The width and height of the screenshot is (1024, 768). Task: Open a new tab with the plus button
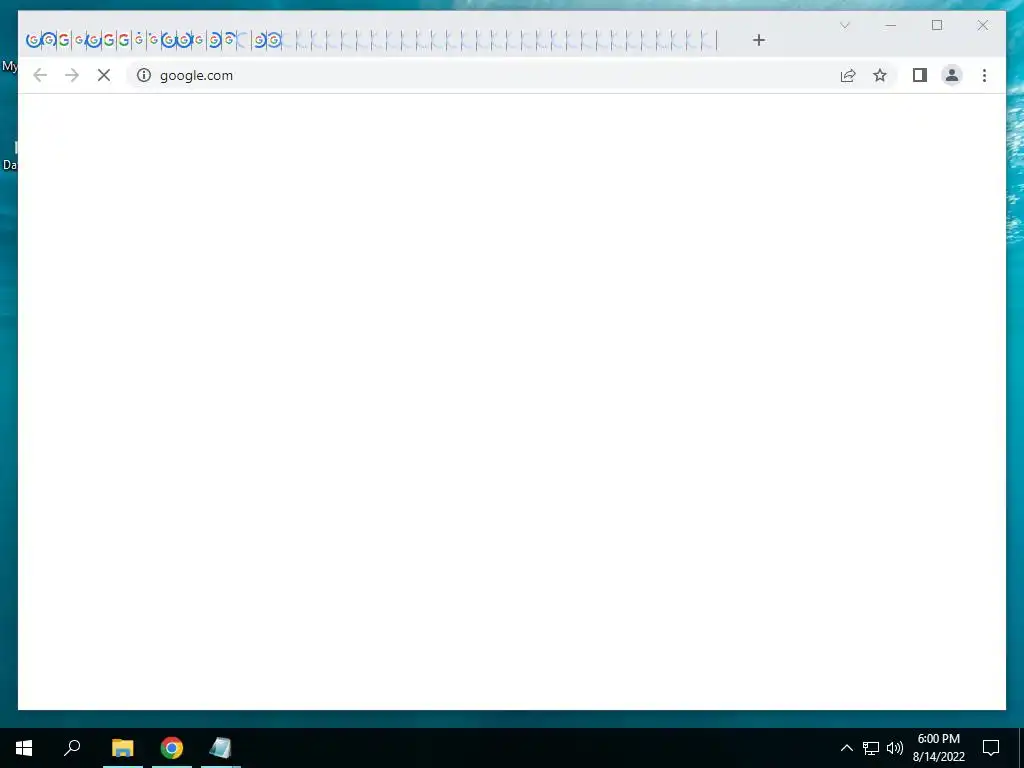tap(758, 40)
